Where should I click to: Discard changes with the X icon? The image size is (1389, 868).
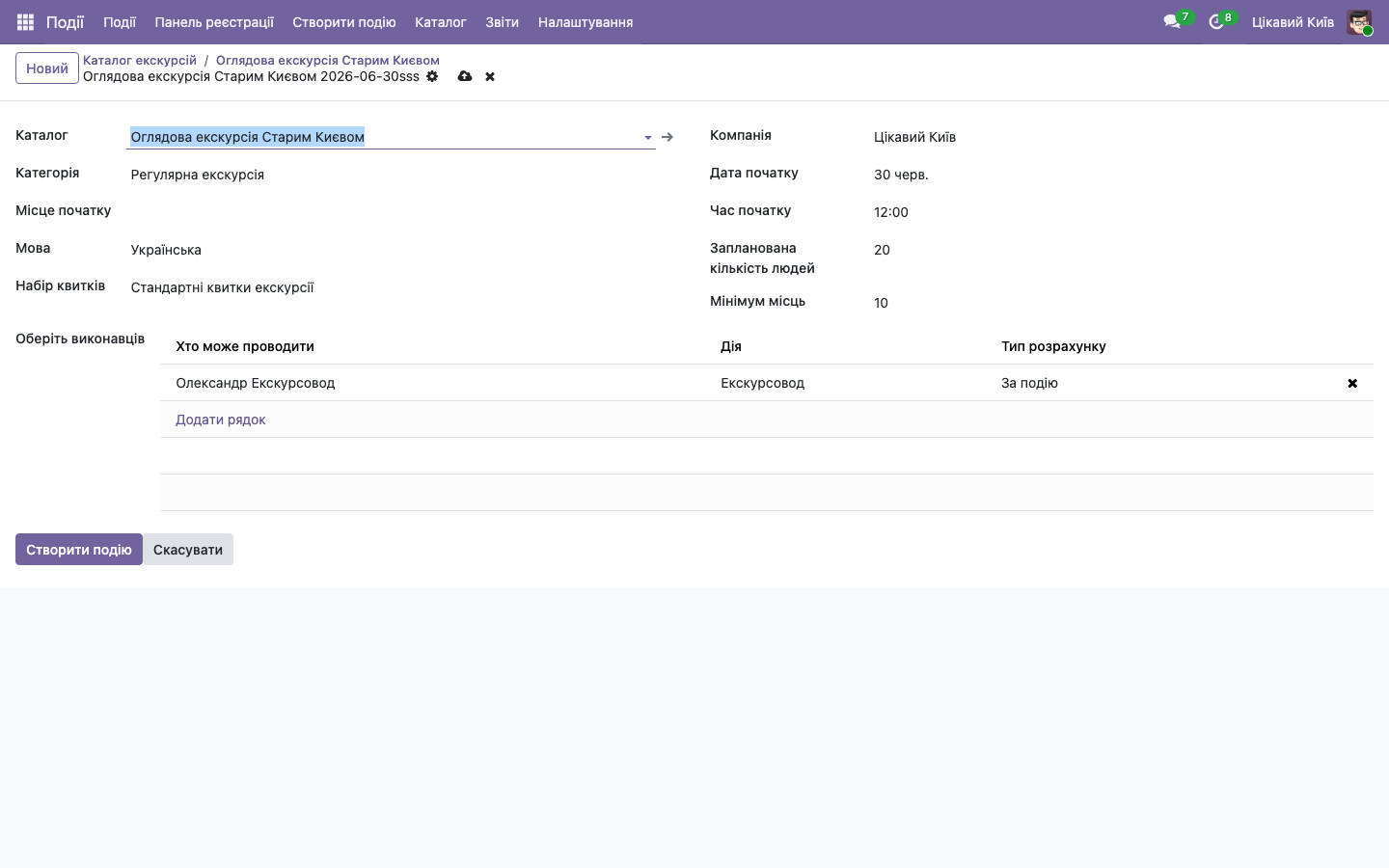[x=490, y=76]
